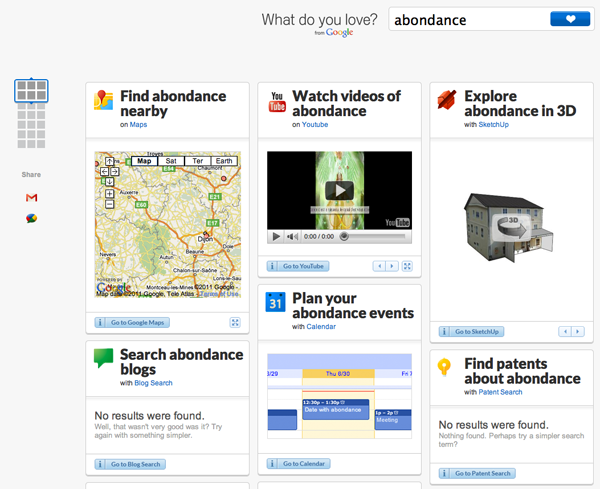Click the blue heart search button
The width and height of the screenshot is (600, 489).
click(x=570, y=19)
